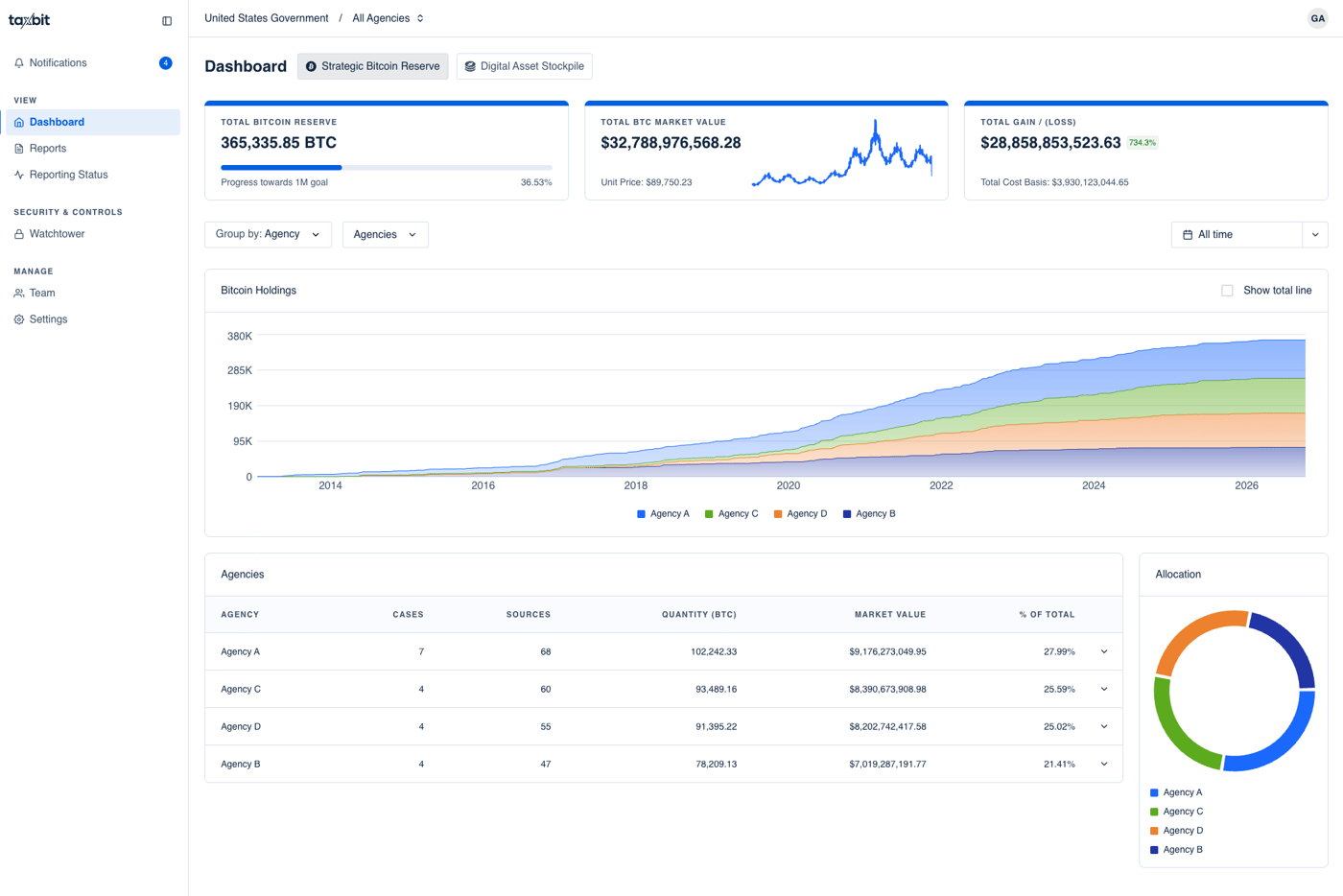Expand the Agency A table row
The width and height of the screenshot is (1343, 896).
pos(1104,652)
